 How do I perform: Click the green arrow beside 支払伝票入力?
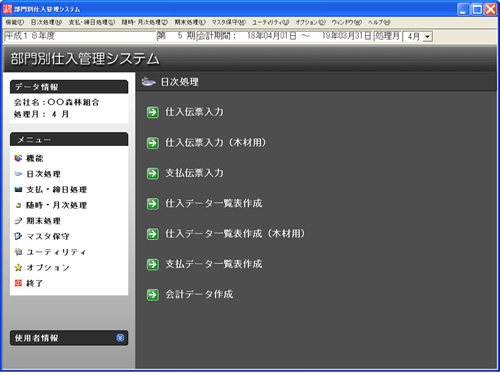tap(153, 173)
